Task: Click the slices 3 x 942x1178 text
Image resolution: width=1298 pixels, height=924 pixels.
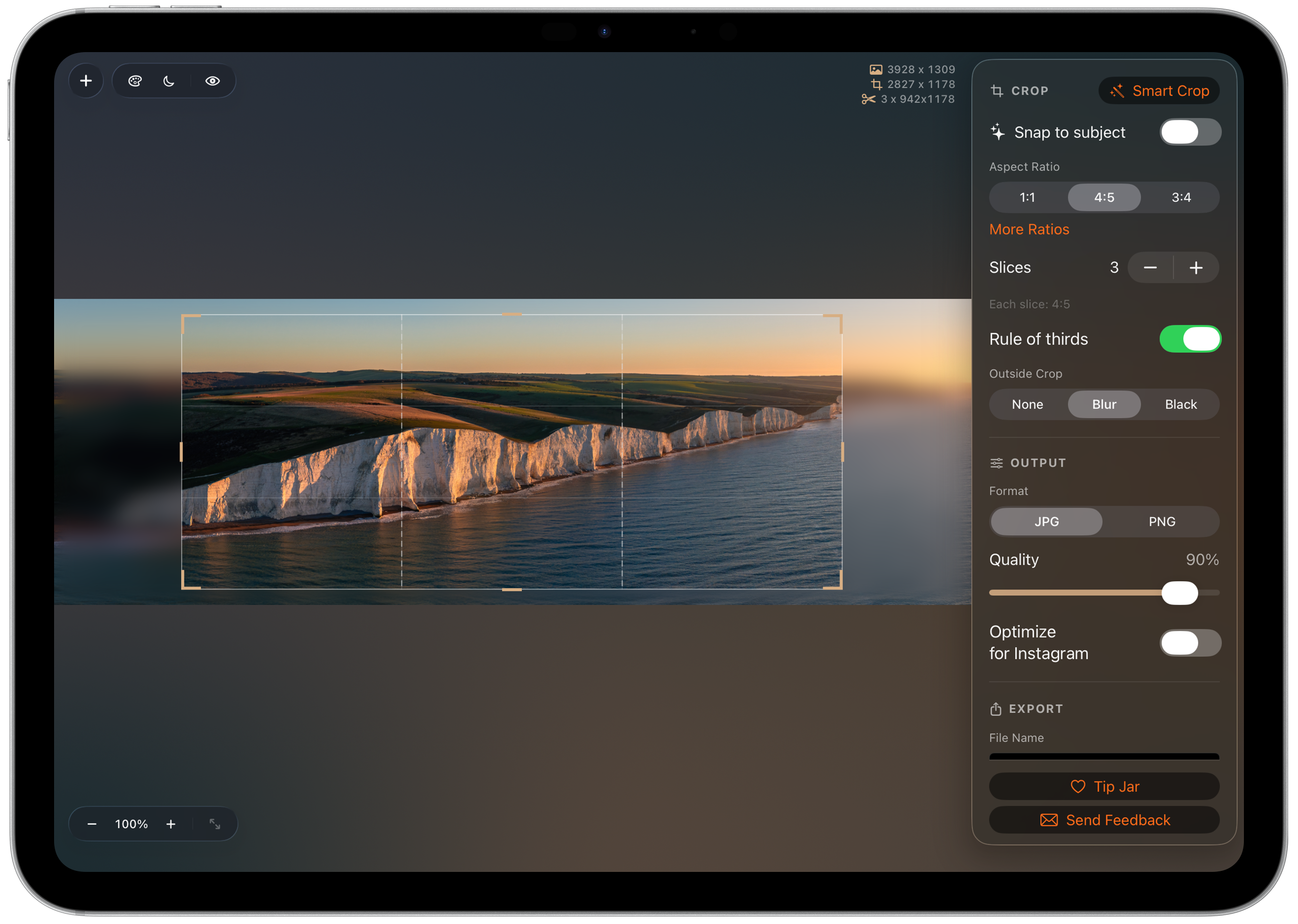Action: point(917,99)
